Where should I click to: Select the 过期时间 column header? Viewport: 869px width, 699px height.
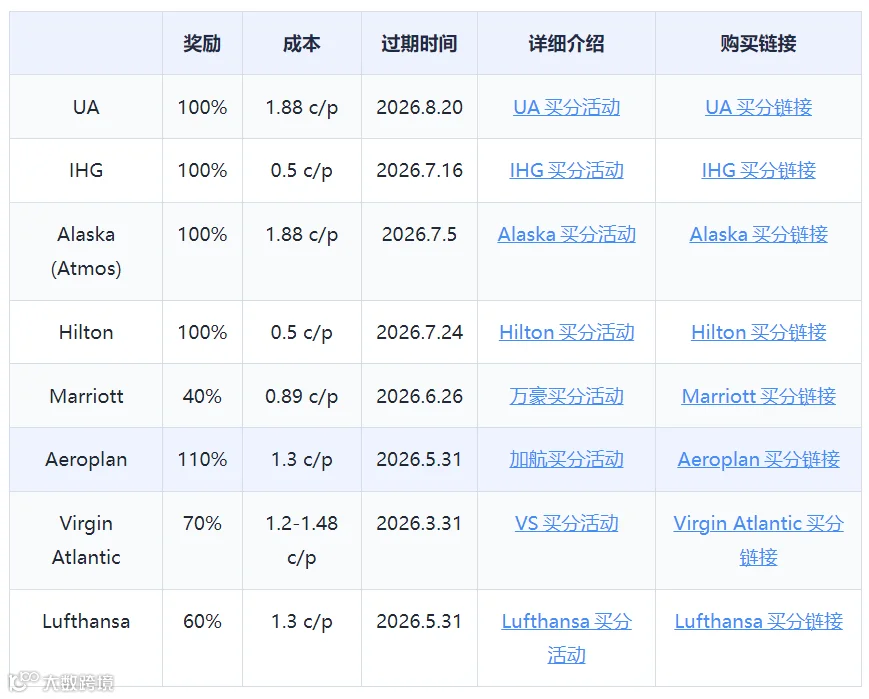pos(419,43)
